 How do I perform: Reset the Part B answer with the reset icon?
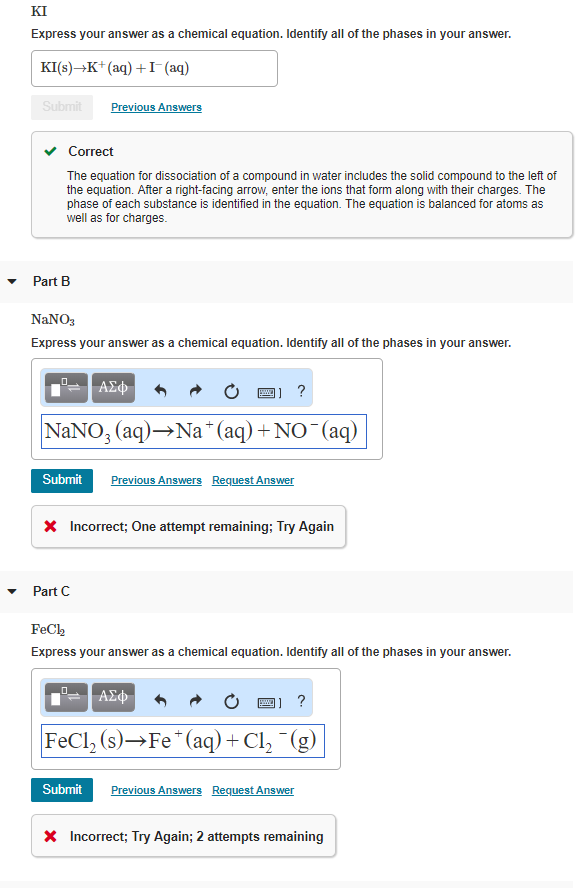tap(231, 391)
